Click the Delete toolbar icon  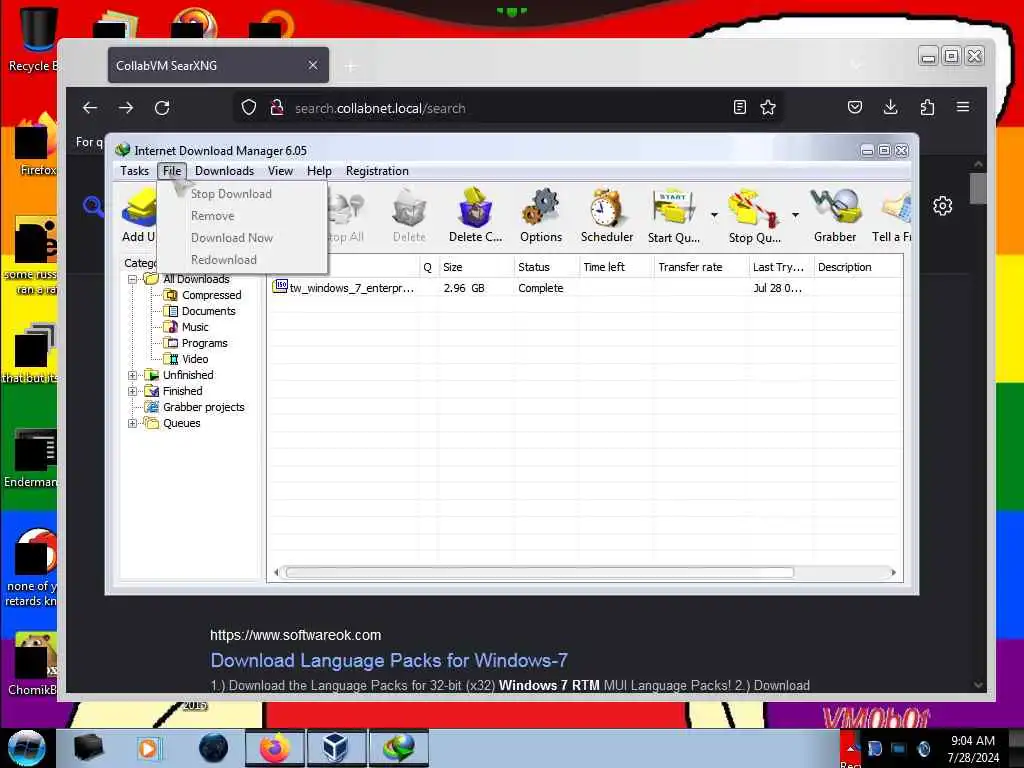[x=409, y=216]
